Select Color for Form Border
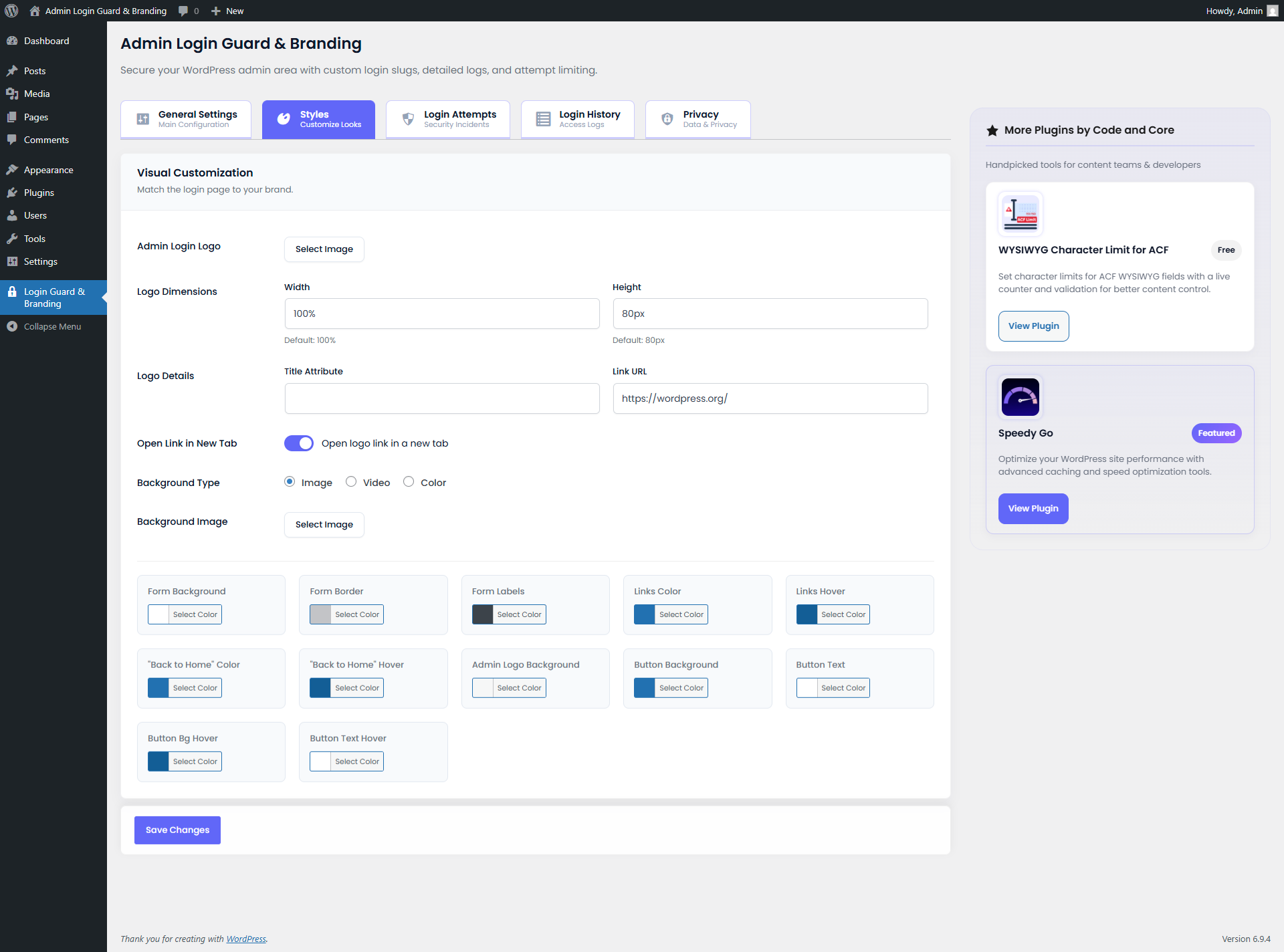The height and width of the screenshot is (952, 1284). point(346,614)
